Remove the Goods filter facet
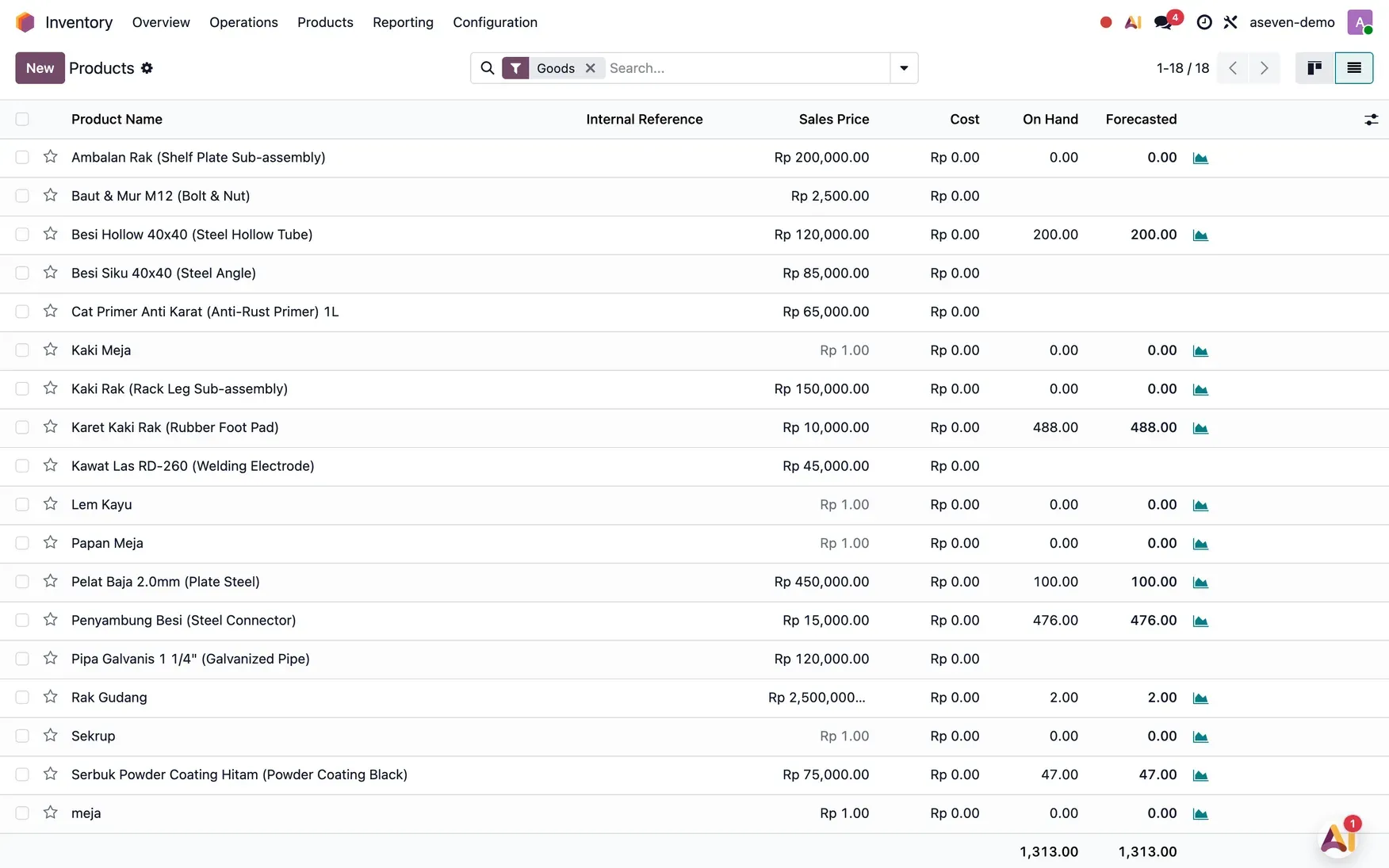 (591, 68)
